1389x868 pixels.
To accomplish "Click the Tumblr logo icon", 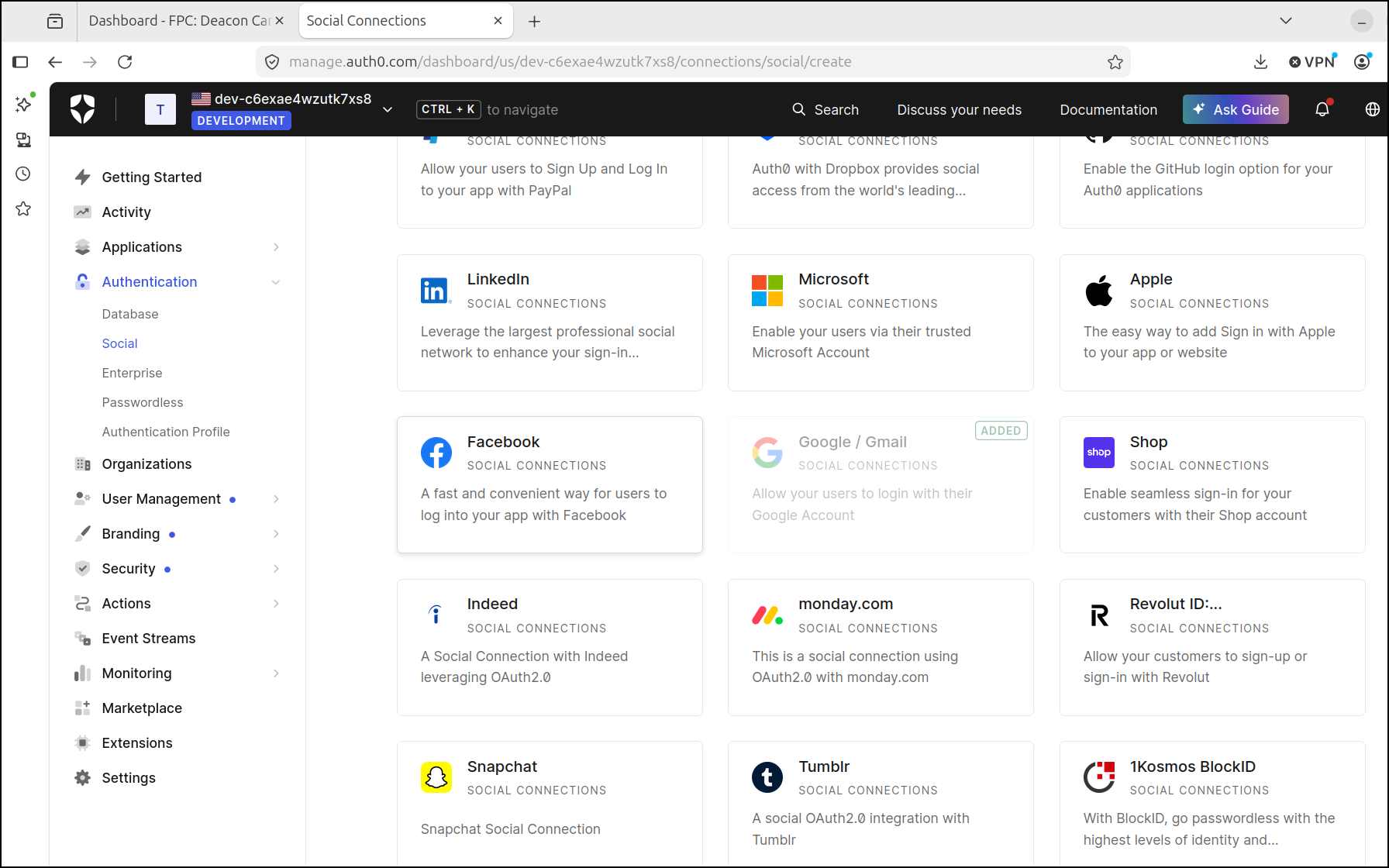I will (767, 777).
